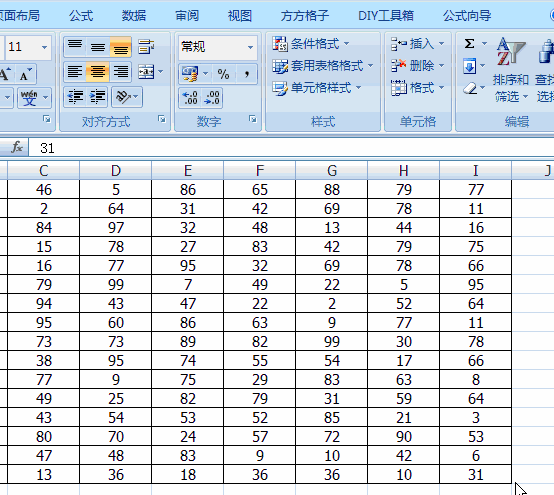Click the decrease decimal icon
The width and height of the screenshot is (554, 495).
click(x=212, y=98)
